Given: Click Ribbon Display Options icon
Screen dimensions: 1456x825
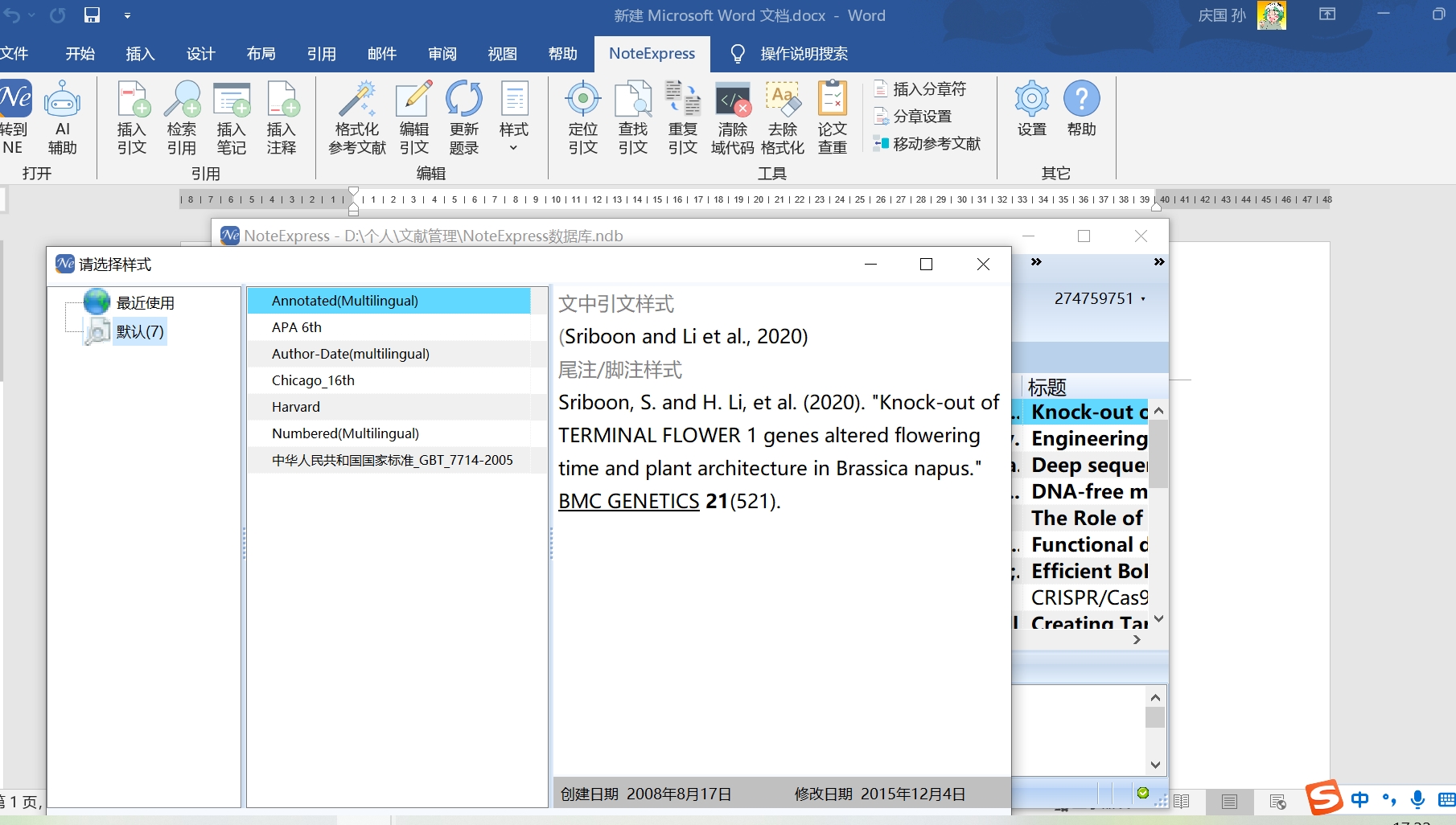Looking at the screenshot, I should pos(1327,14).
